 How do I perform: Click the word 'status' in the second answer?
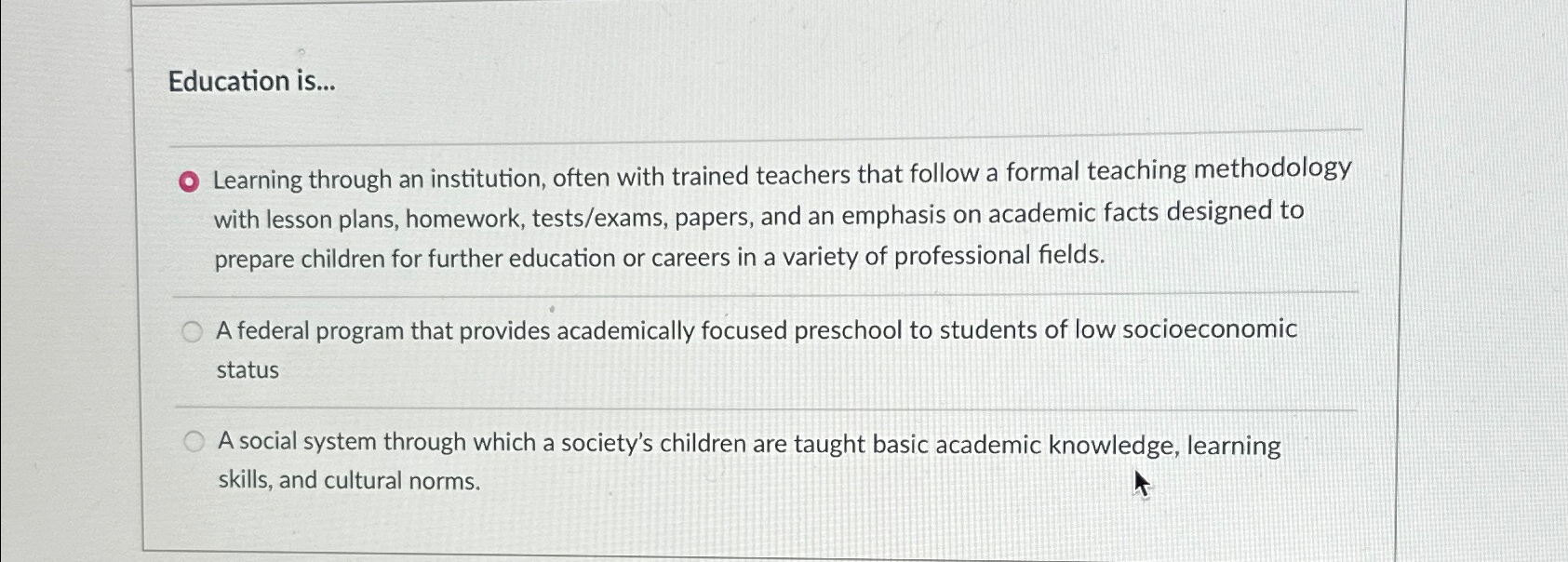(247, 369)
